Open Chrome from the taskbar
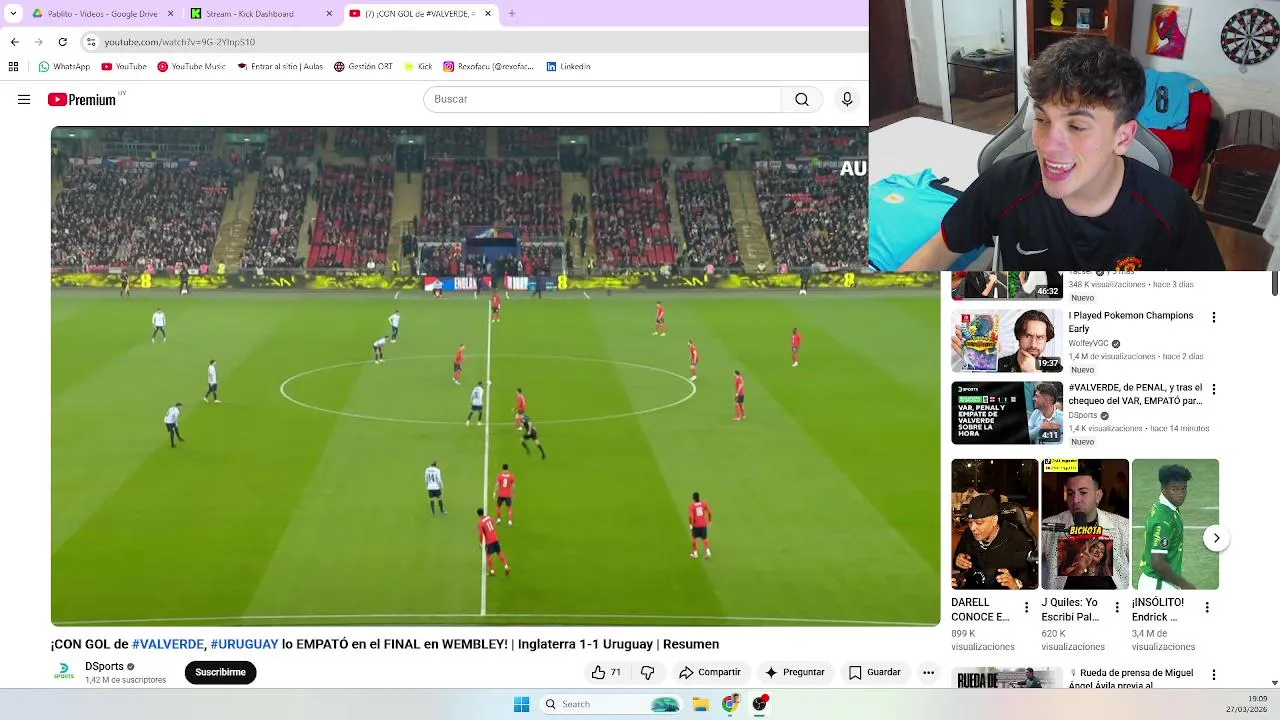This screenshot has height=720, width=1280. (x=730, y=704)
